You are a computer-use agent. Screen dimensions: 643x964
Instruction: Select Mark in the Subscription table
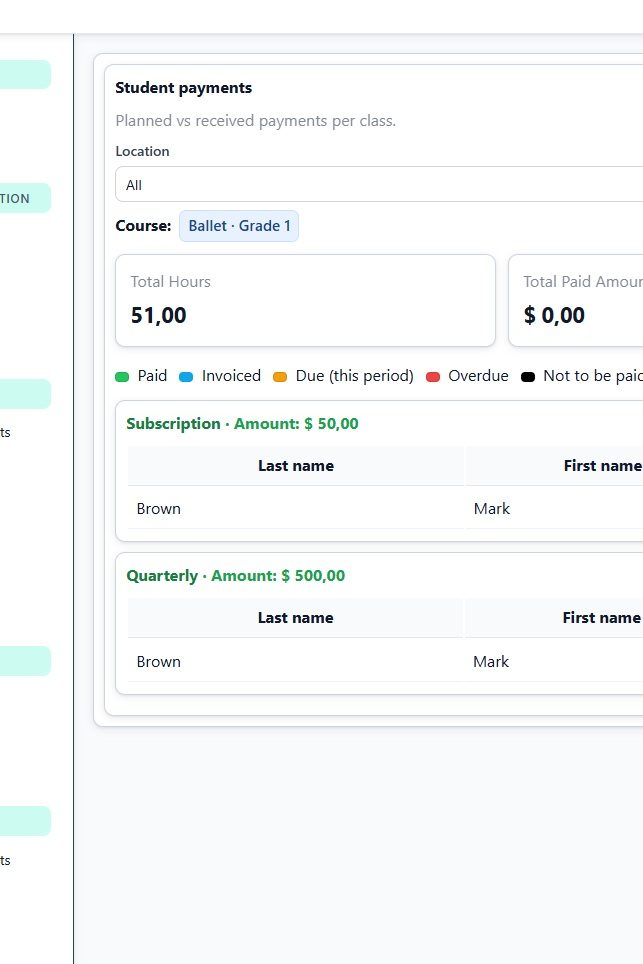point(491,509)
